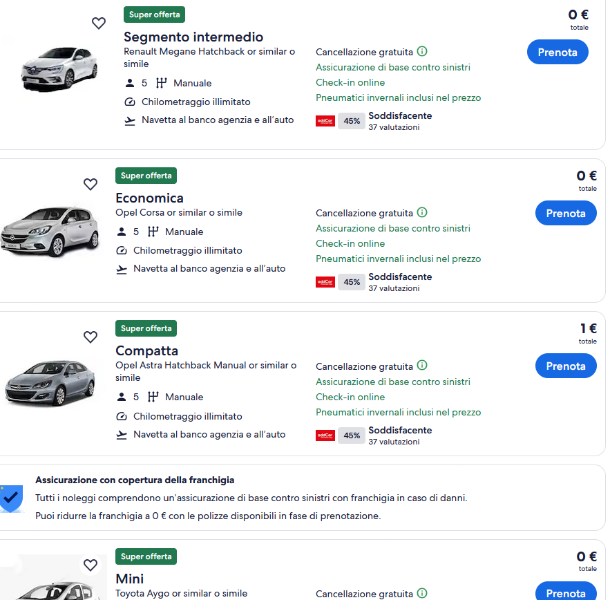Add the Mini Toyota Aygo to favorites

pyautogui.click(x=91, y=565)
